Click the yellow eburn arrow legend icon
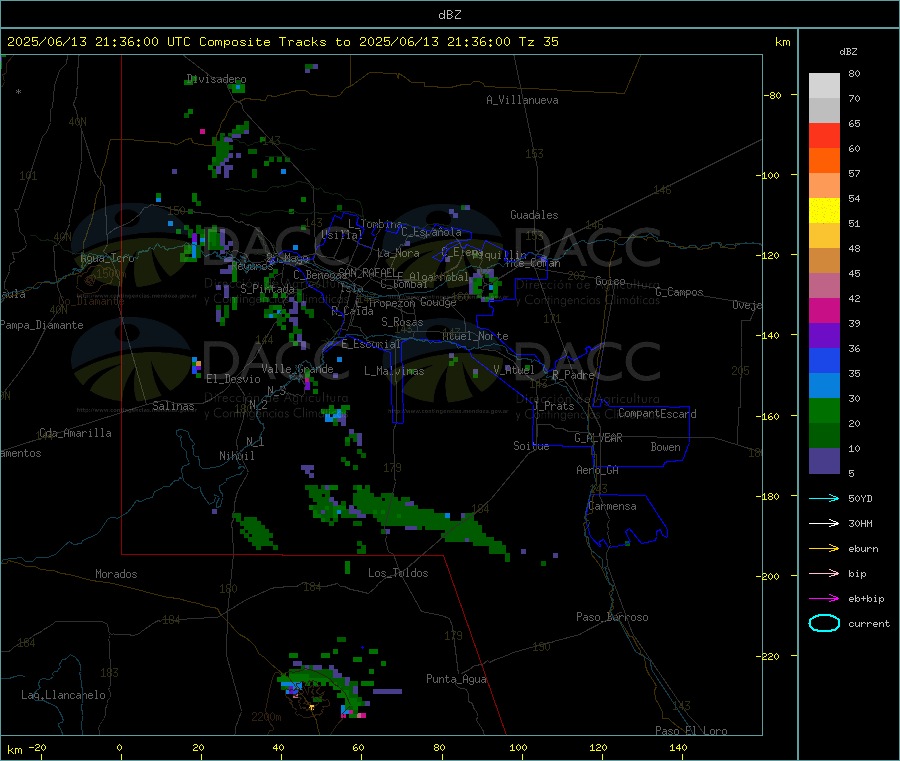Viewport: 900px width, 761px height. (824, 548)
